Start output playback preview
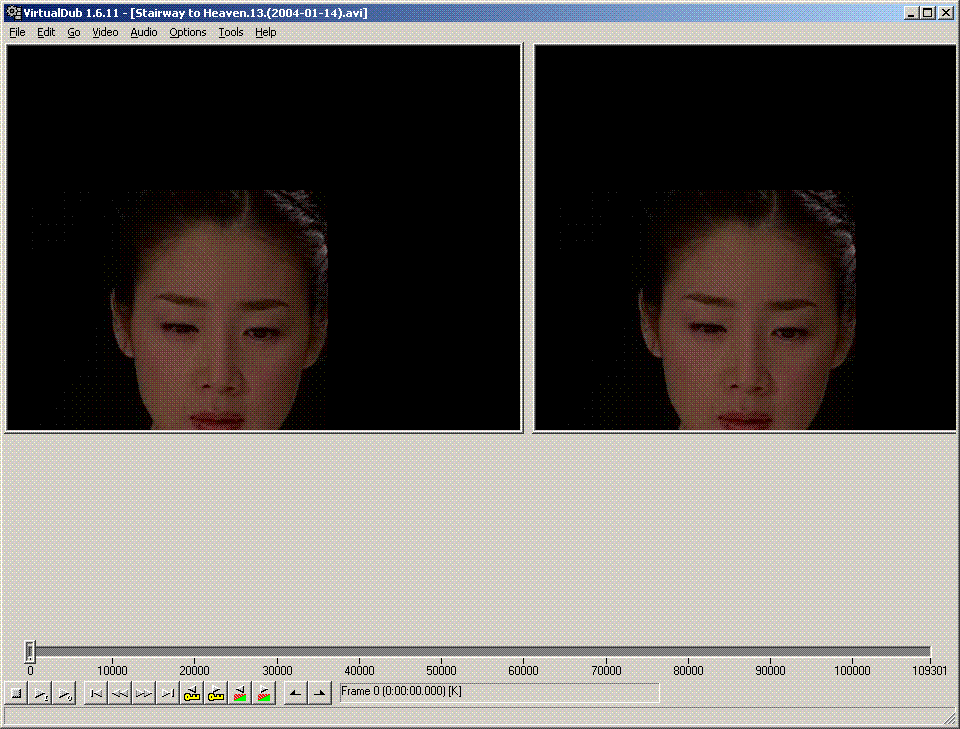The image size is (960, 729). [64, 693]
